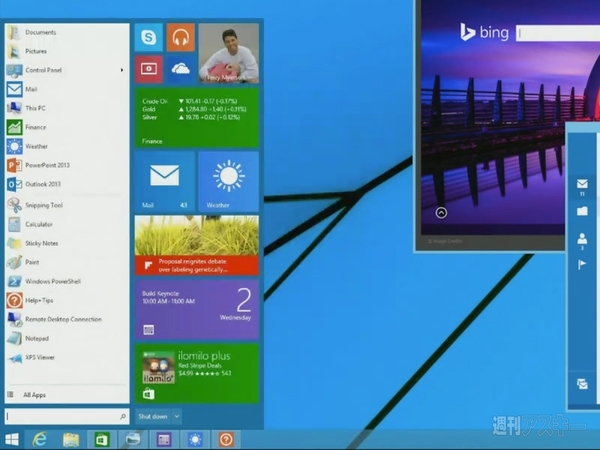Open Help+Tips from the list
Screen dimensions: 600x450
pos(67,300)
